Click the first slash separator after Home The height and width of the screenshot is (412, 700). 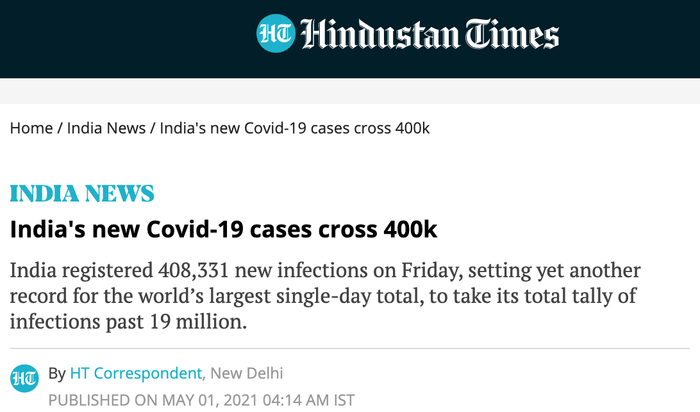click(60, 129)
